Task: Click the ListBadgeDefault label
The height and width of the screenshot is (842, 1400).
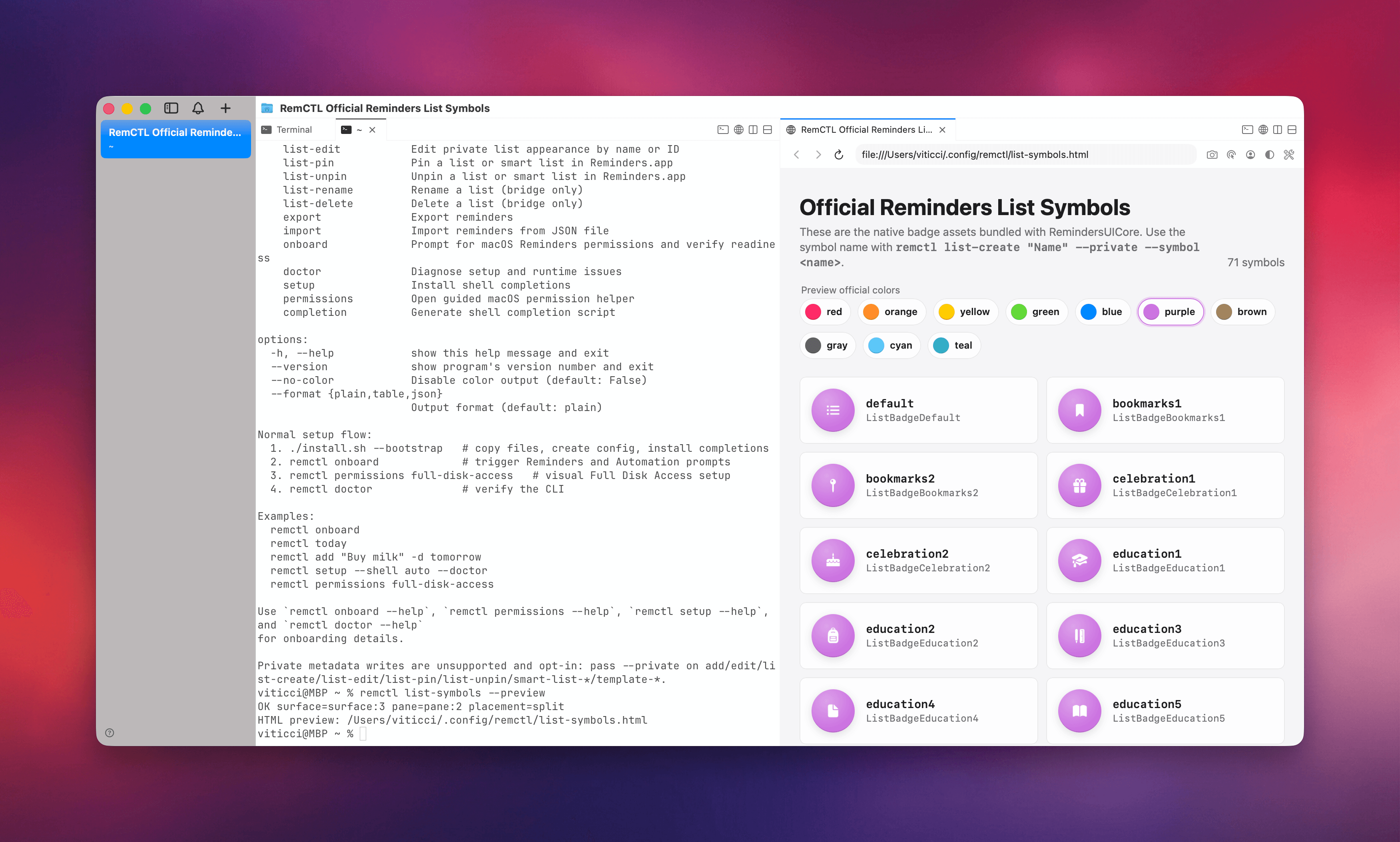Action: (x=913, y=418)
